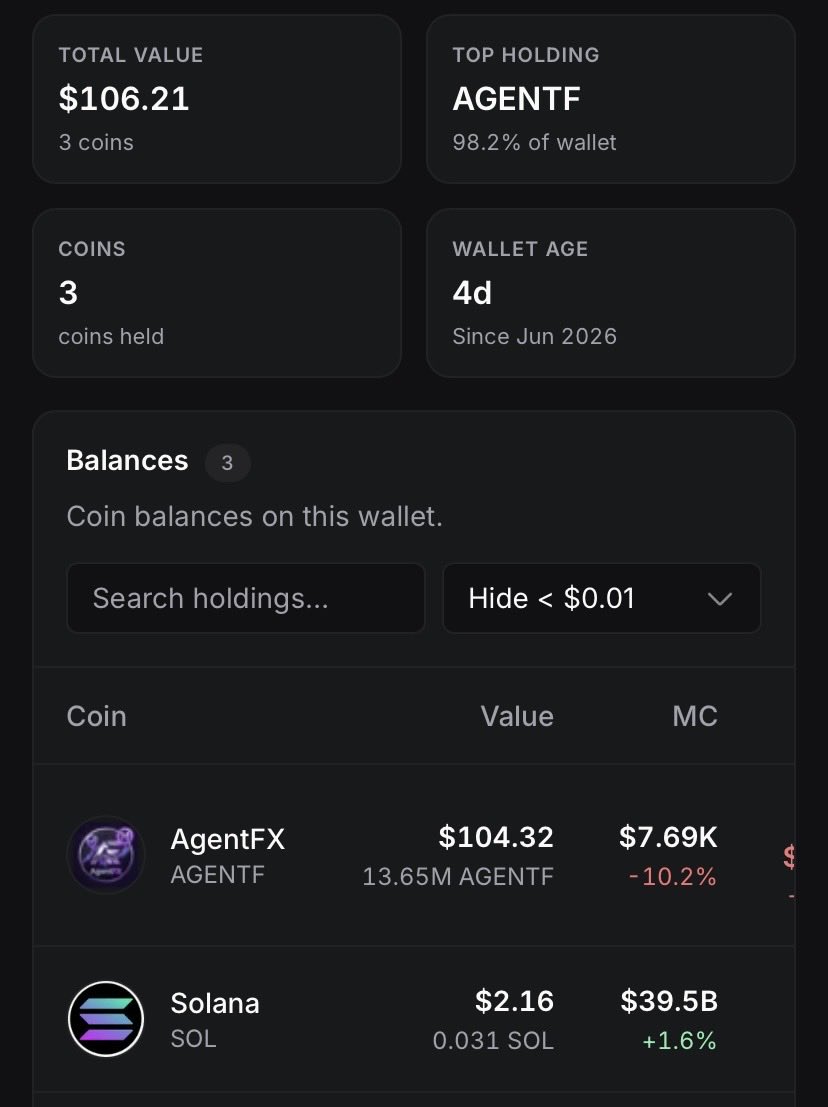Select the Wallet Age card
Viewport: 828px width, 1107px height.
611,293
